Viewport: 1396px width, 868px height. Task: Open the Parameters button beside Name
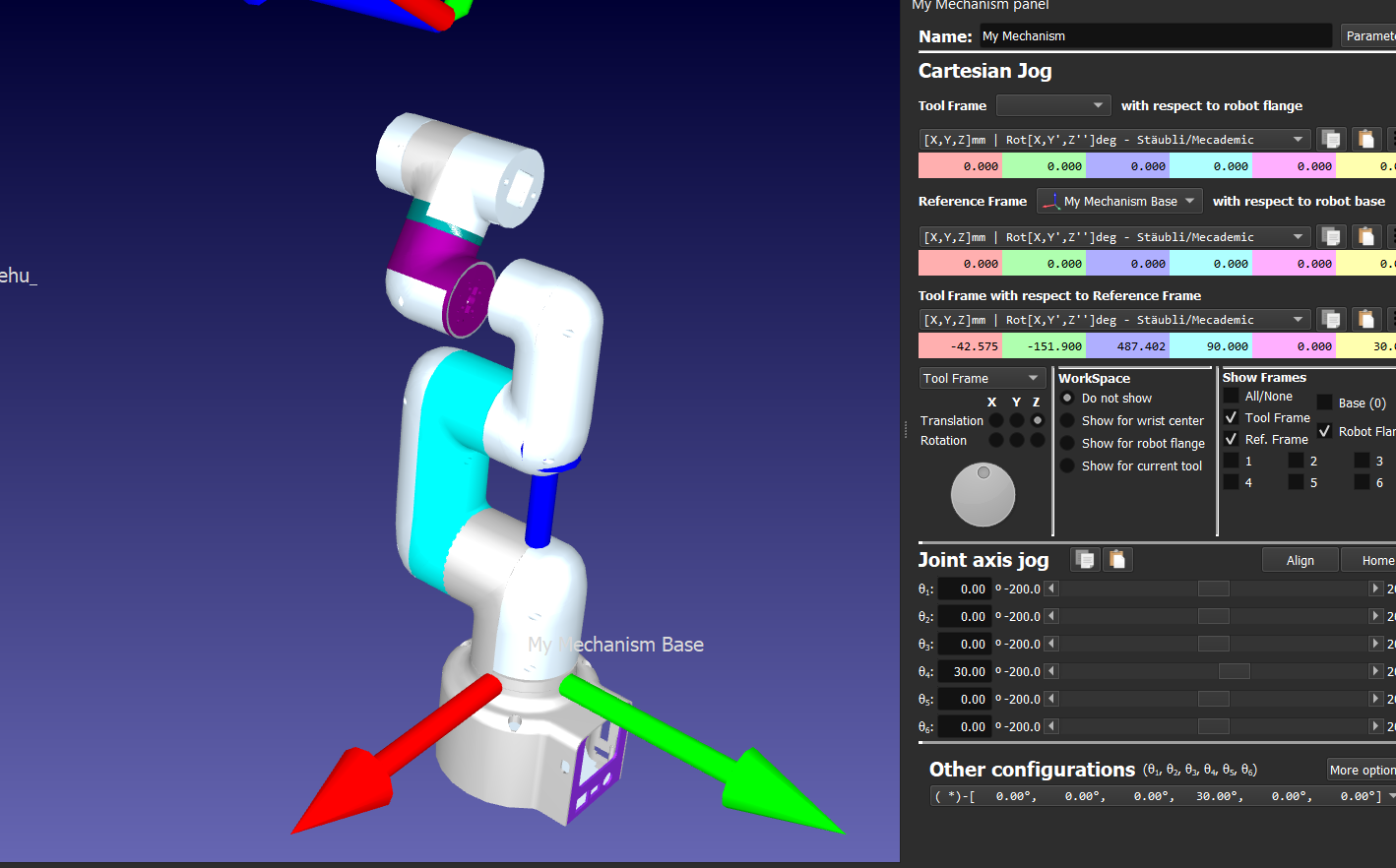[1368, 35]
